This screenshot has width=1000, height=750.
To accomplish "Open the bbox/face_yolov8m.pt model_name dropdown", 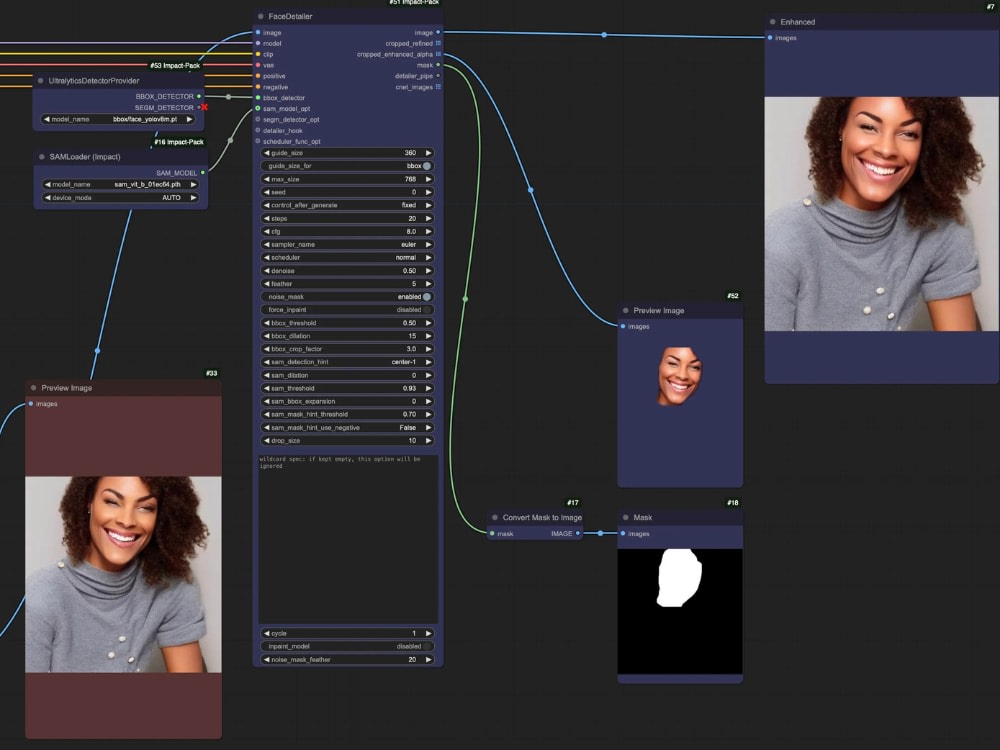I will tap(118, 119).
